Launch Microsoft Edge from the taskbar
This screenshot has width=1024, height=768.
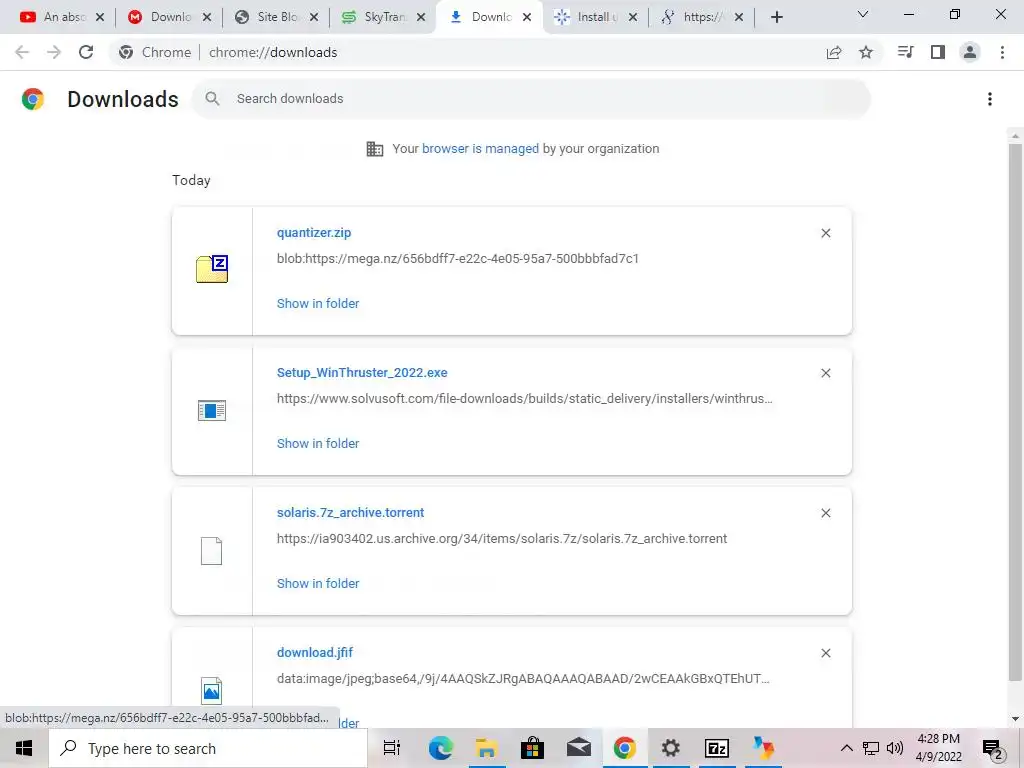coord(441,748)
